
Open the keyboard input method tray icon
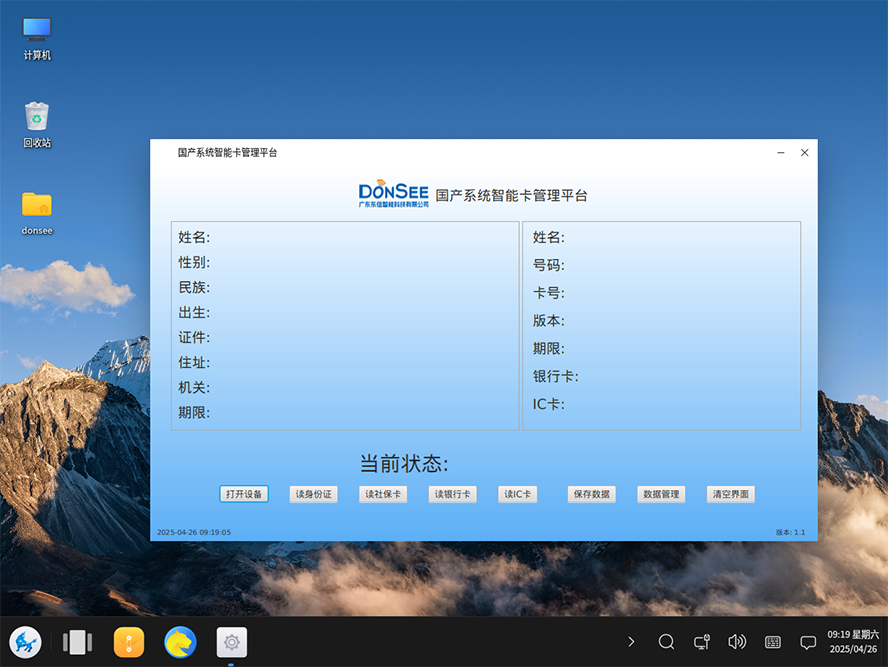click(773, 642)
